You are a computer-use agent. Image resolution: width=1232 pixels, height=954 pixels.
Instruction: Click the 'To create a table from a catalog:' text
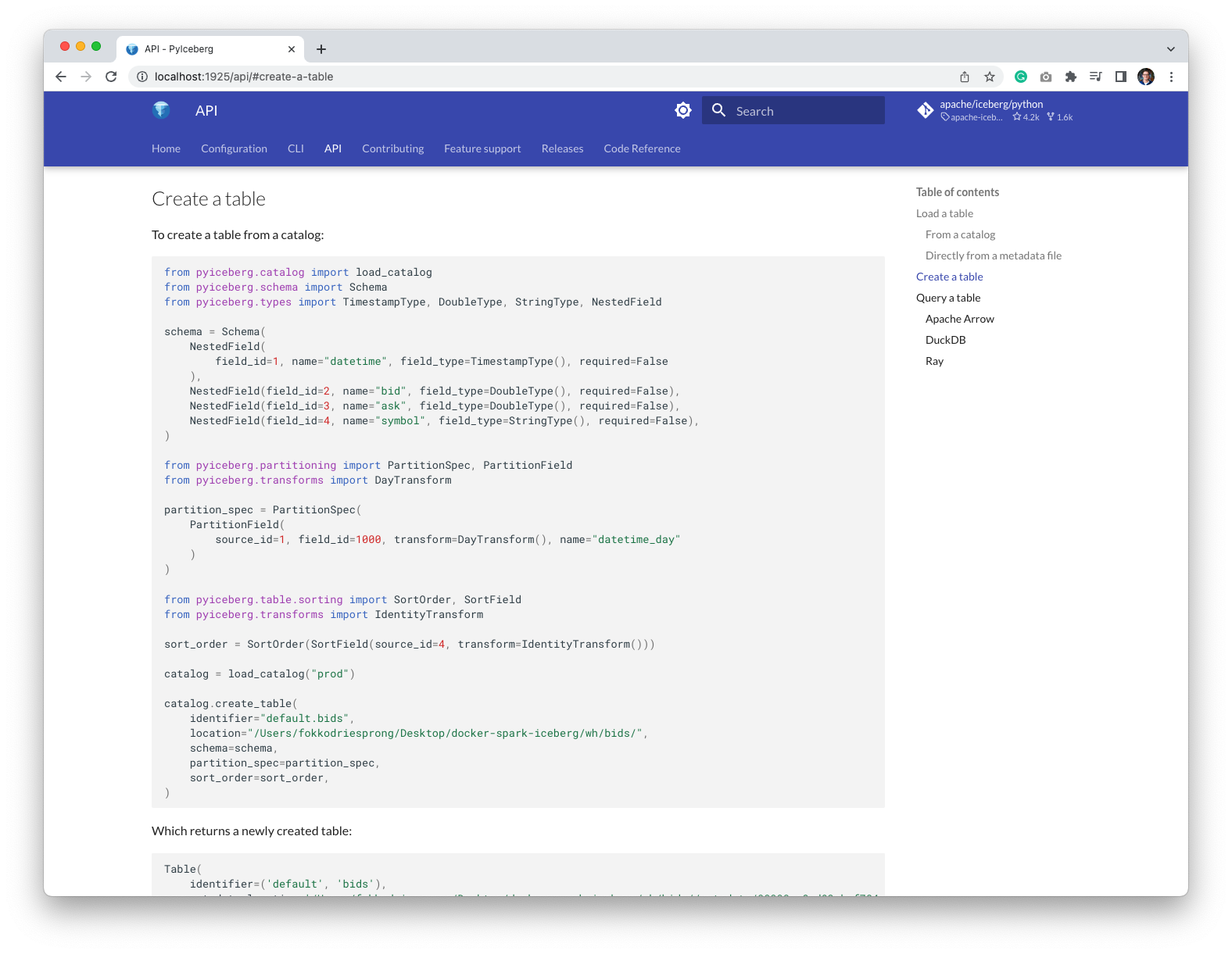[x=238, y=234]
